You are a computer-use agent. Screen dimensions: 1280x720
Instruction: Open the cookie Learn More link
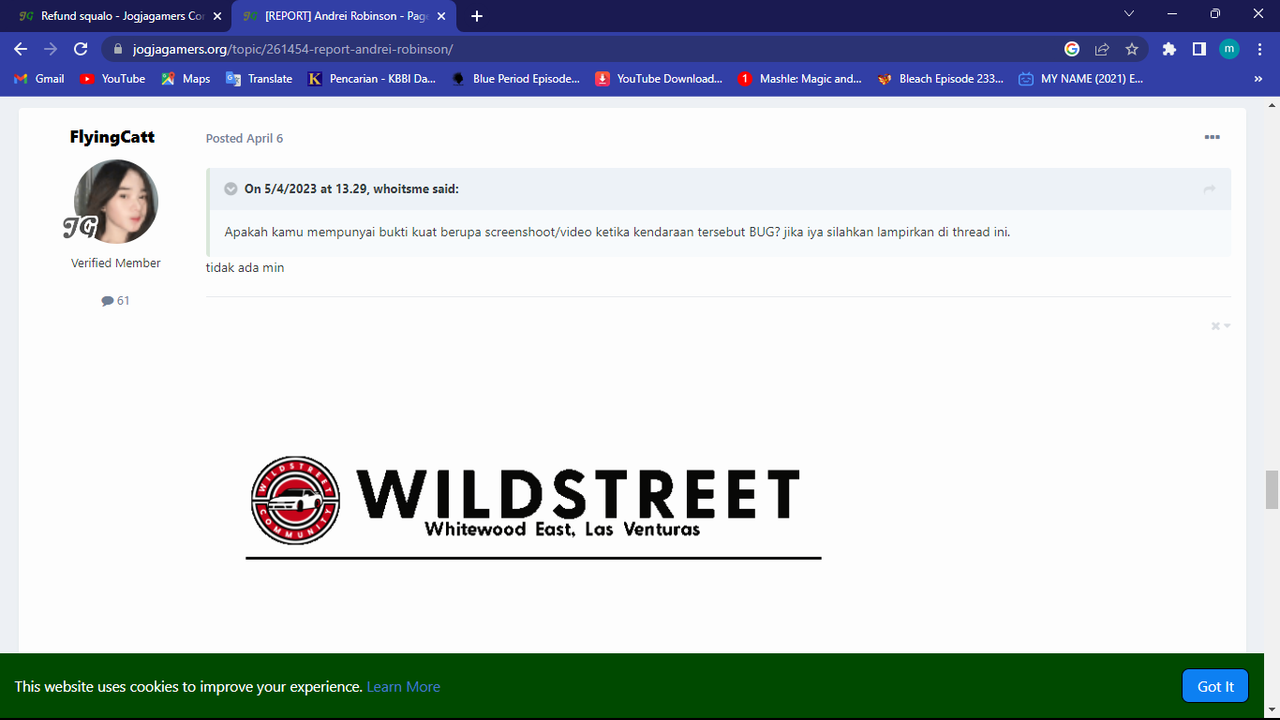point(403,686)
